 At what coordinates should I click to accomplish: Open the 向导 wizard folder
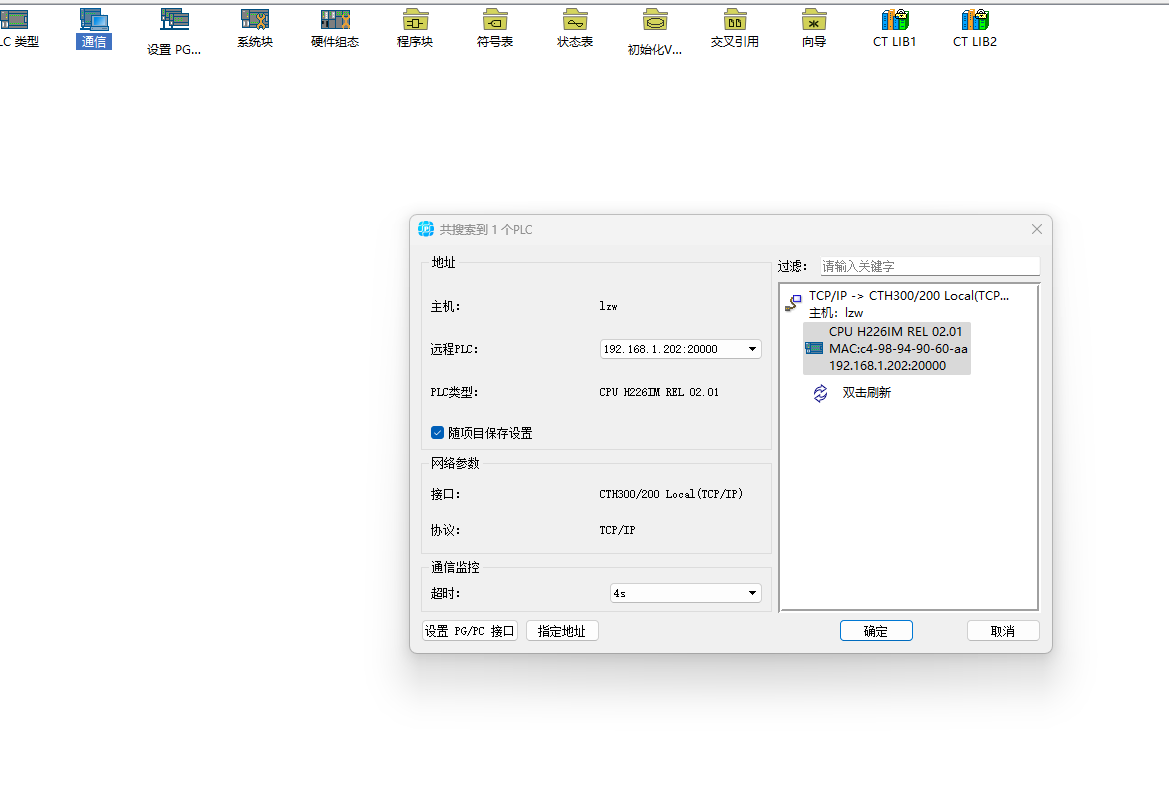814,19
